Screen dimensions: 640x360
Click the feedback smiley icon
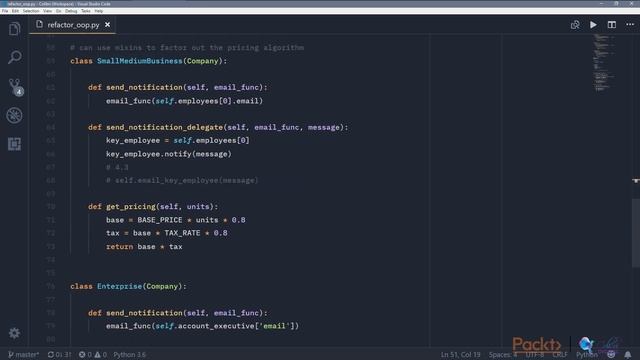611,355
